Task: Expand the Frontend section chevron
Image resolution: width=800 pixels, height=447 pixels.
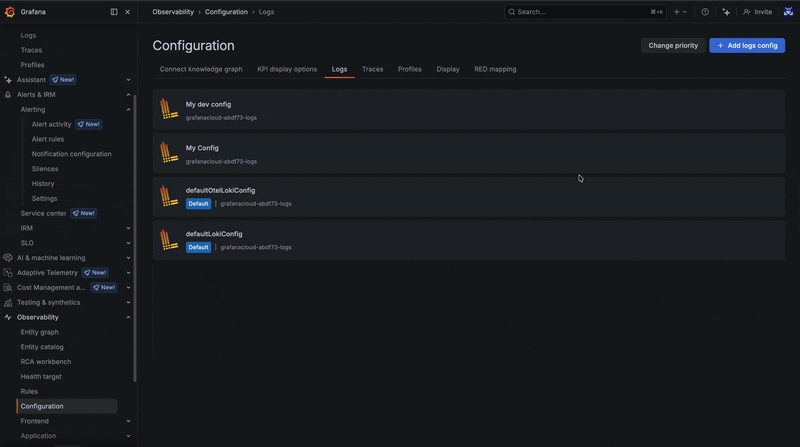Action: pyautogui.click(x=128, y=421)
